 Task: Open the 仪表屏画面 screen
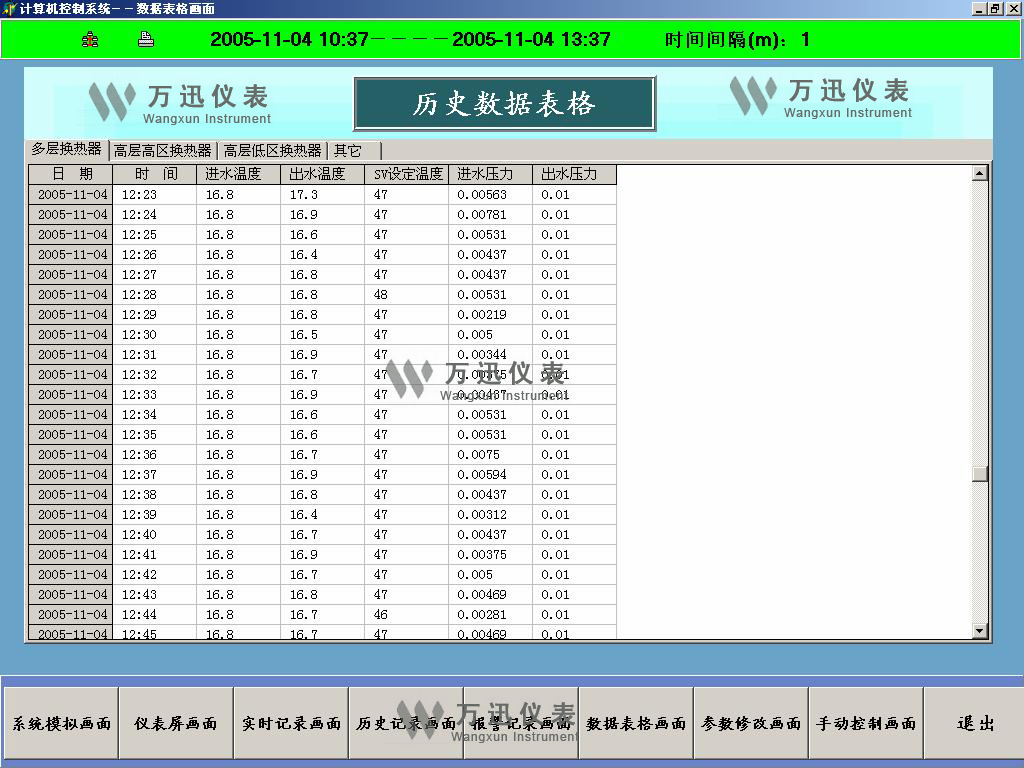click(x=175, y=722)
